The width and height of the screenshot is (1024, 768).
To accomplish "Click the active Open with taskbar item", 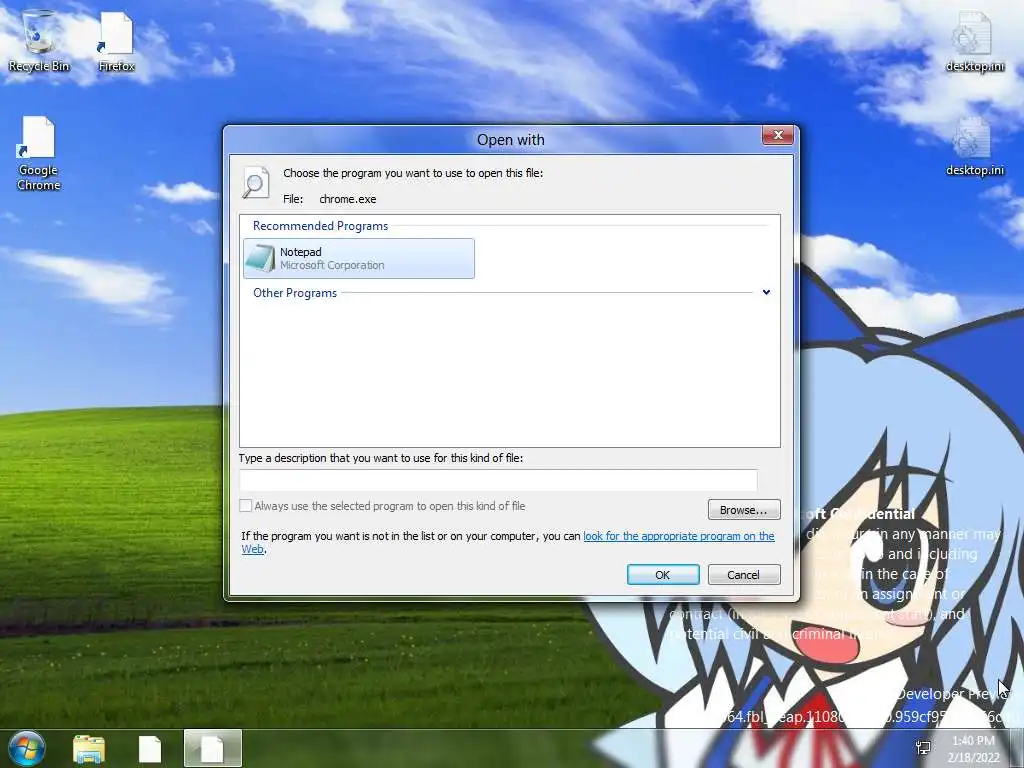I will (213, 748).
